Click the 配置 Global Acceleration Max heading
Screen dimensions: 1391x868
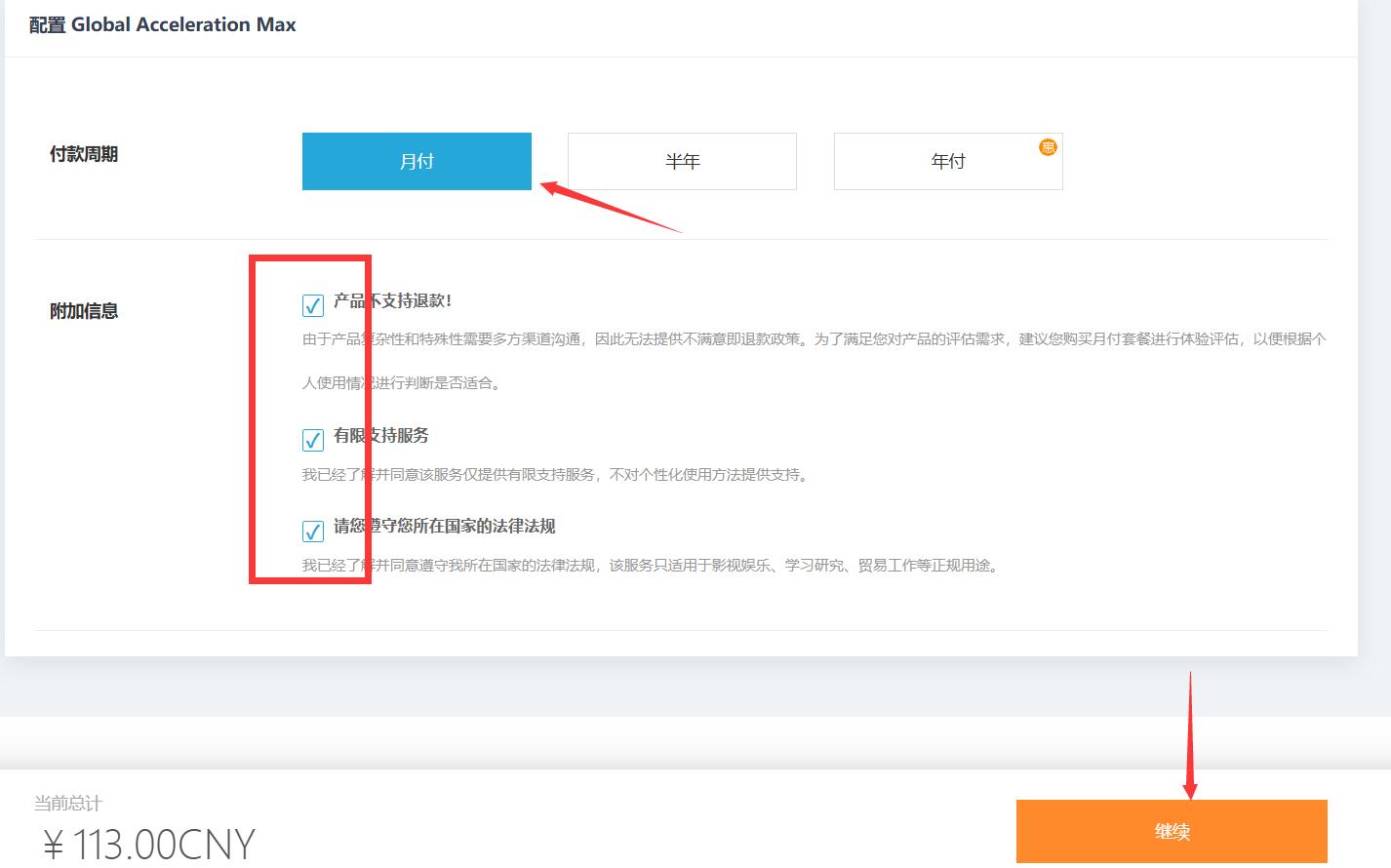pos(163,25)
